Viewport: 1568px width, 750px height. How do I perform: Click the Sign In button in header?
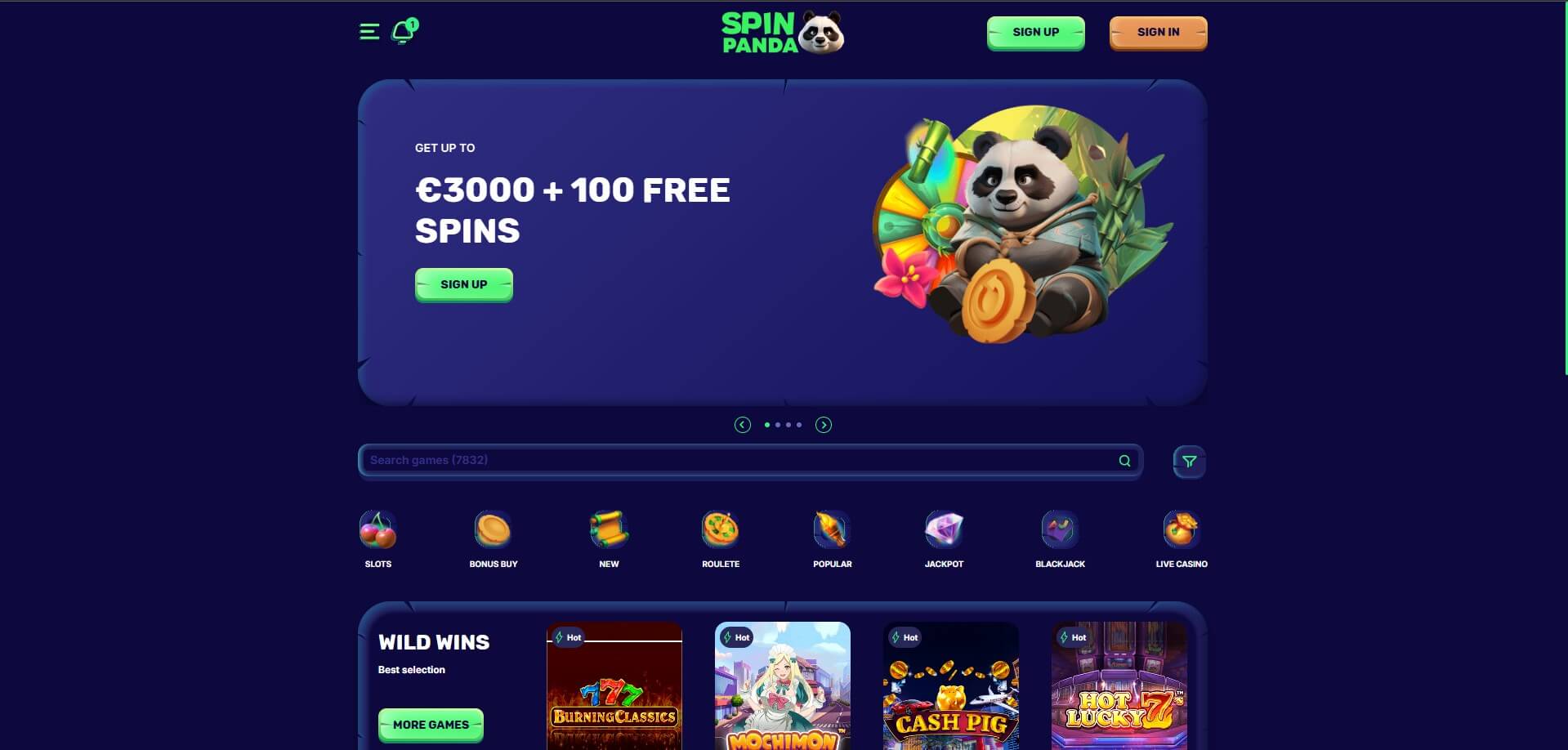pos(1158,33)
